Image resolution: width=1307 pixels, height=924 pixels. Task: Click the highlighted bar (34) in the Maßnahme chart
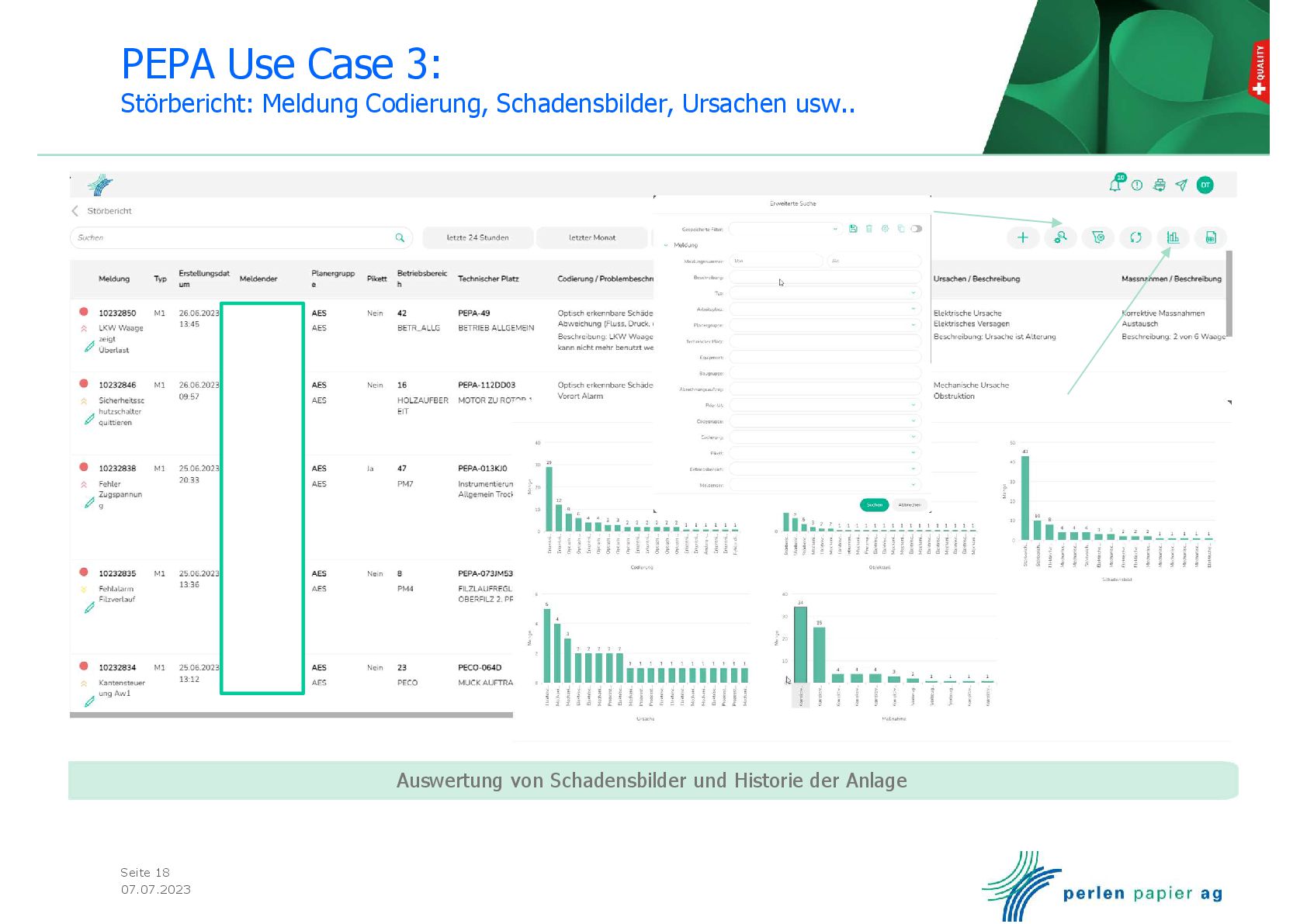pos(800,645)
